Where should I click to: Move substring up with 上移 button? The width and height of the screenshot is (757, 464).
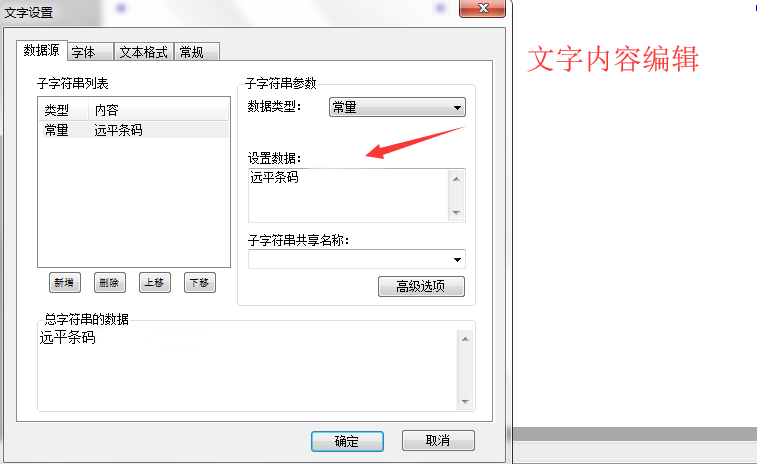155,282
